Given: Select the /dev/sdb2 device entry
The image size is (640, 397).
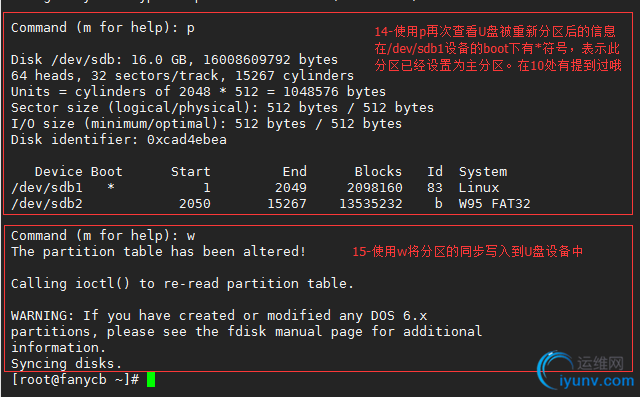Looking at the screenshot, I should click(47, 204).
